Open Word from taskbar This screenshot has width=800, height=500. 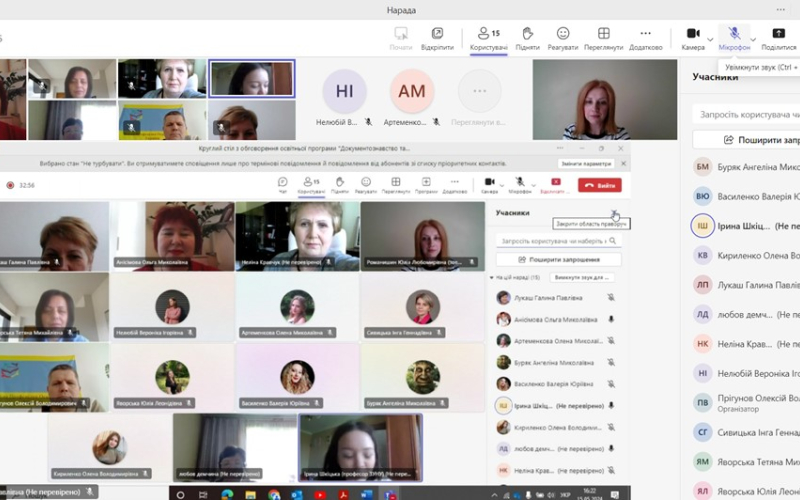[366, 494]
